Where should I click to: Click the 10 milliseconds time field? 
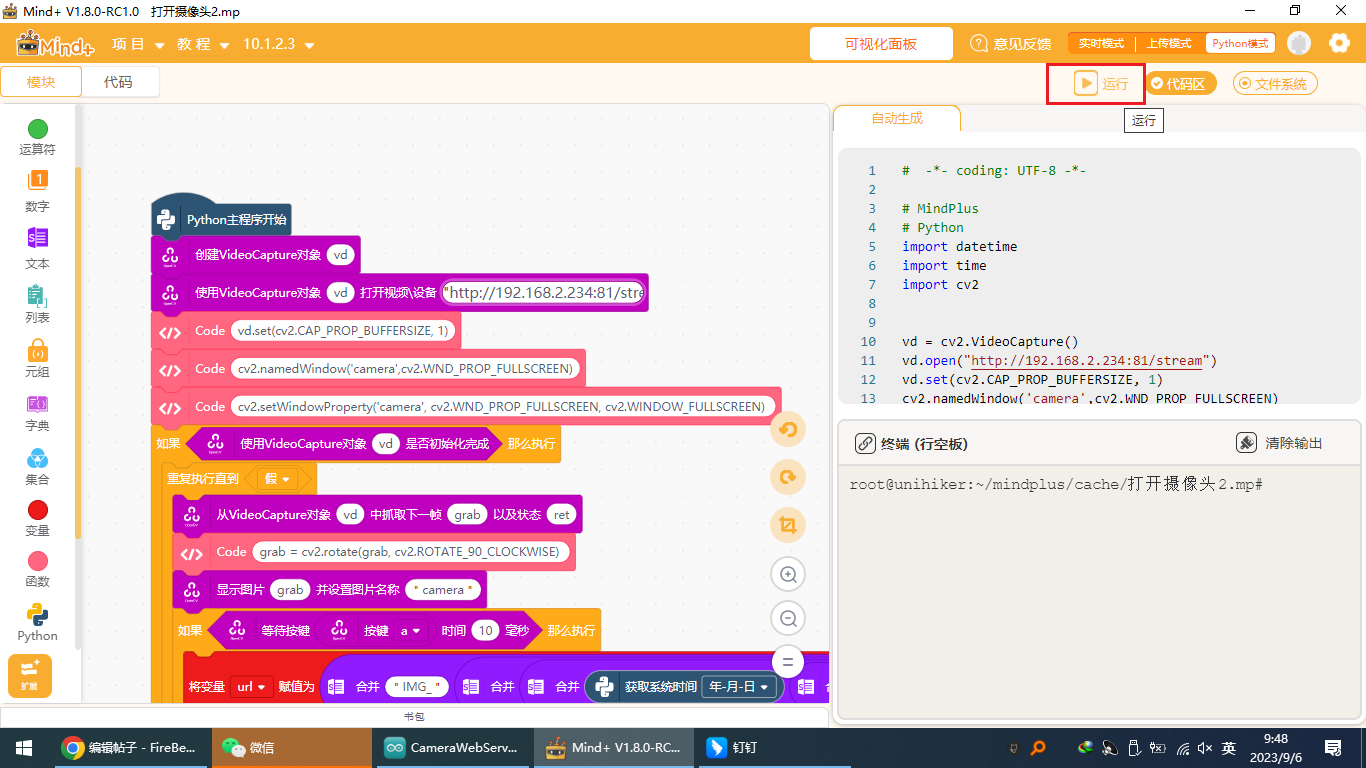[485, 631]
